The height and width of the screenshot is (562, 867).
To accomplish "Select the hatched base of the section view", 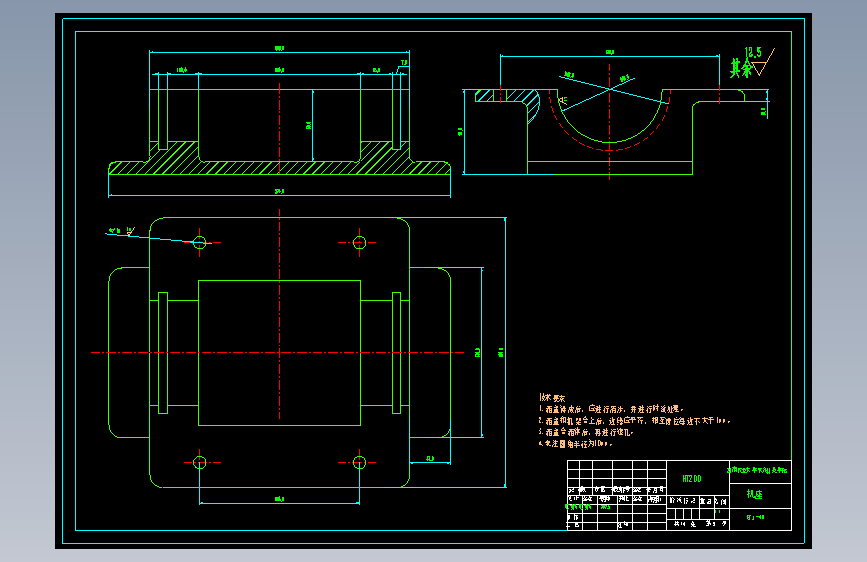I will 279,168.
